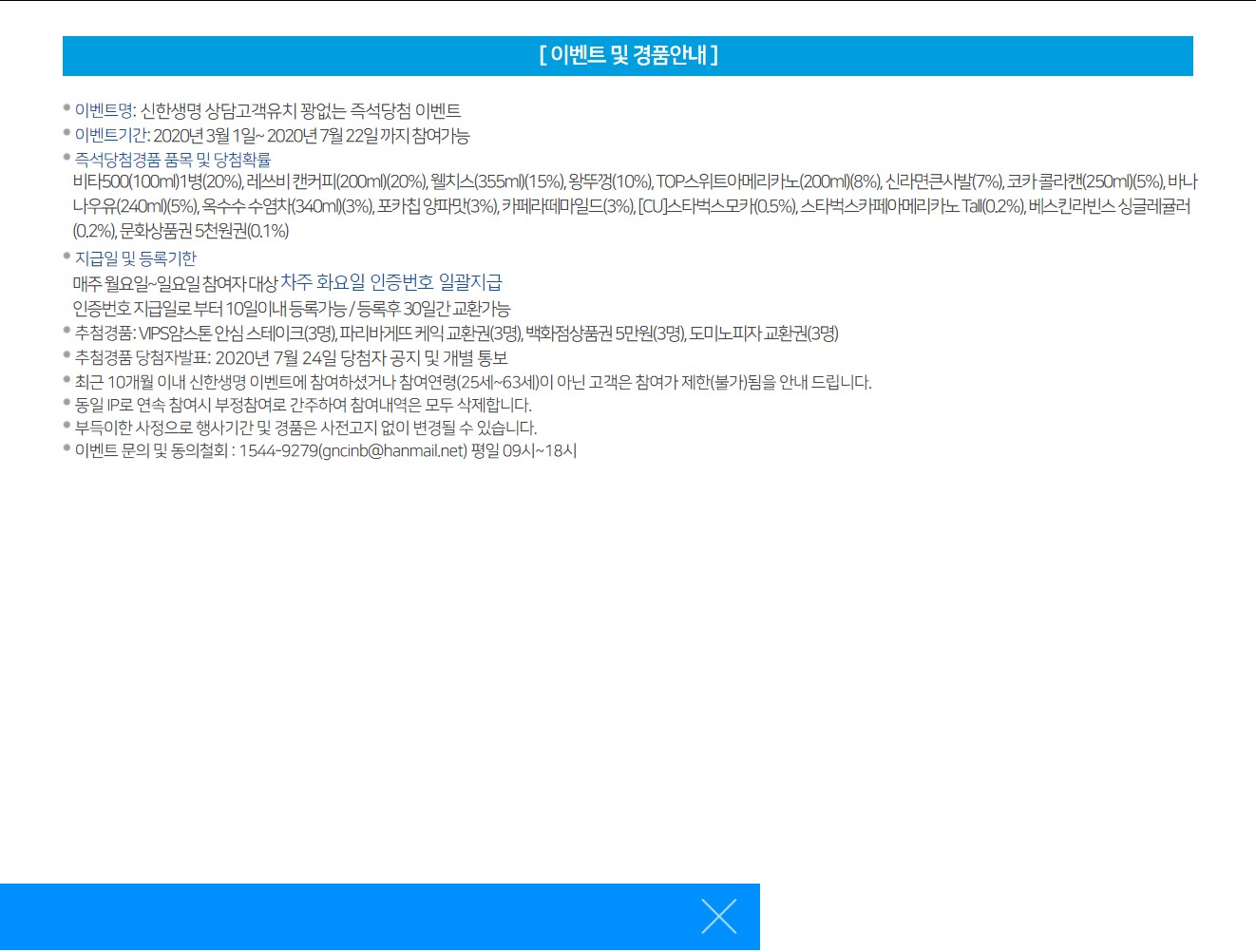Click the '비타500(100ml)1병(20%)' prize text

coord(158,181)
